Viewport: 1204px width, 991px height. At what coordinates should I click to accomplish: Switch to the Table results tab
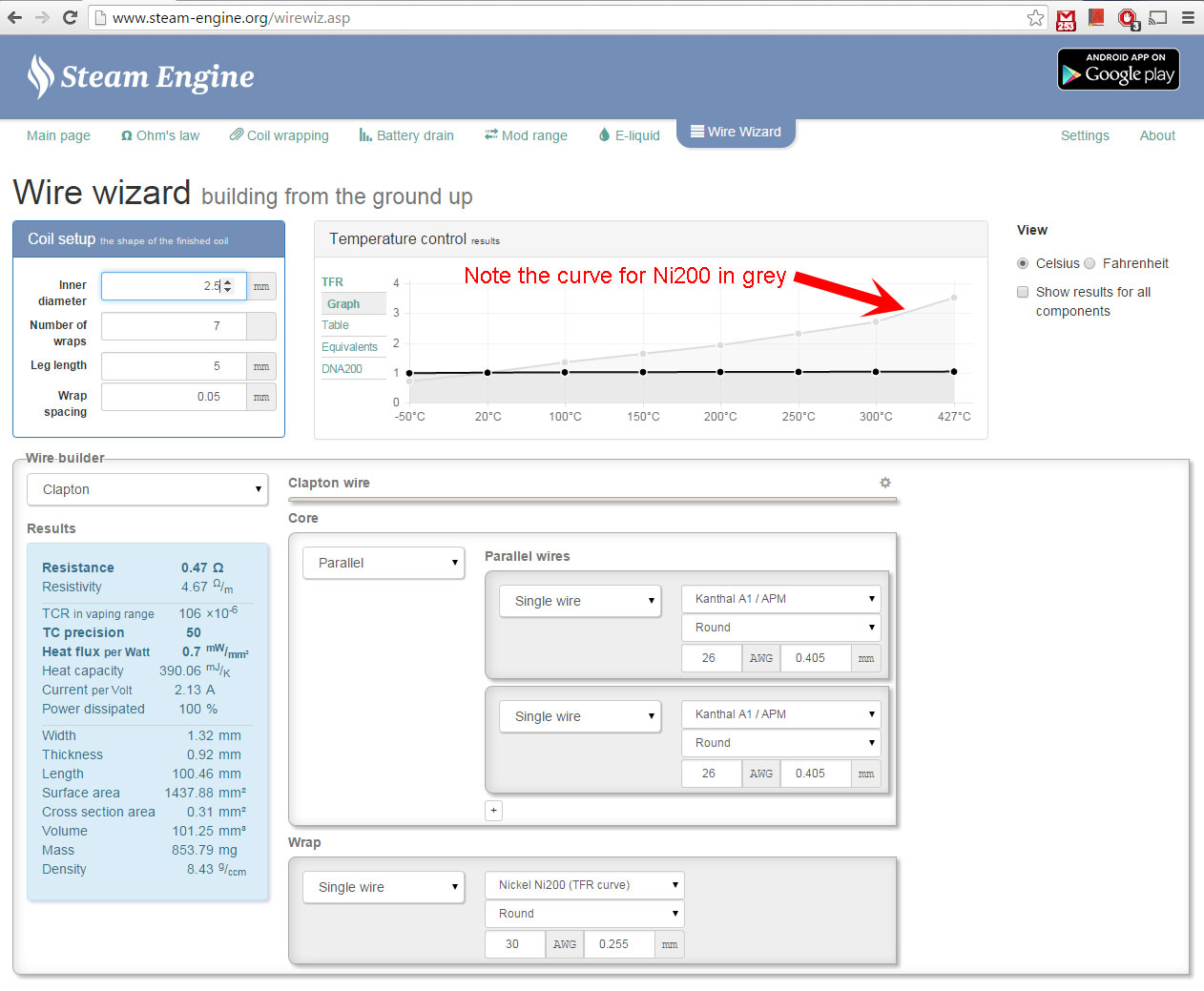click(x=335, y=325)
